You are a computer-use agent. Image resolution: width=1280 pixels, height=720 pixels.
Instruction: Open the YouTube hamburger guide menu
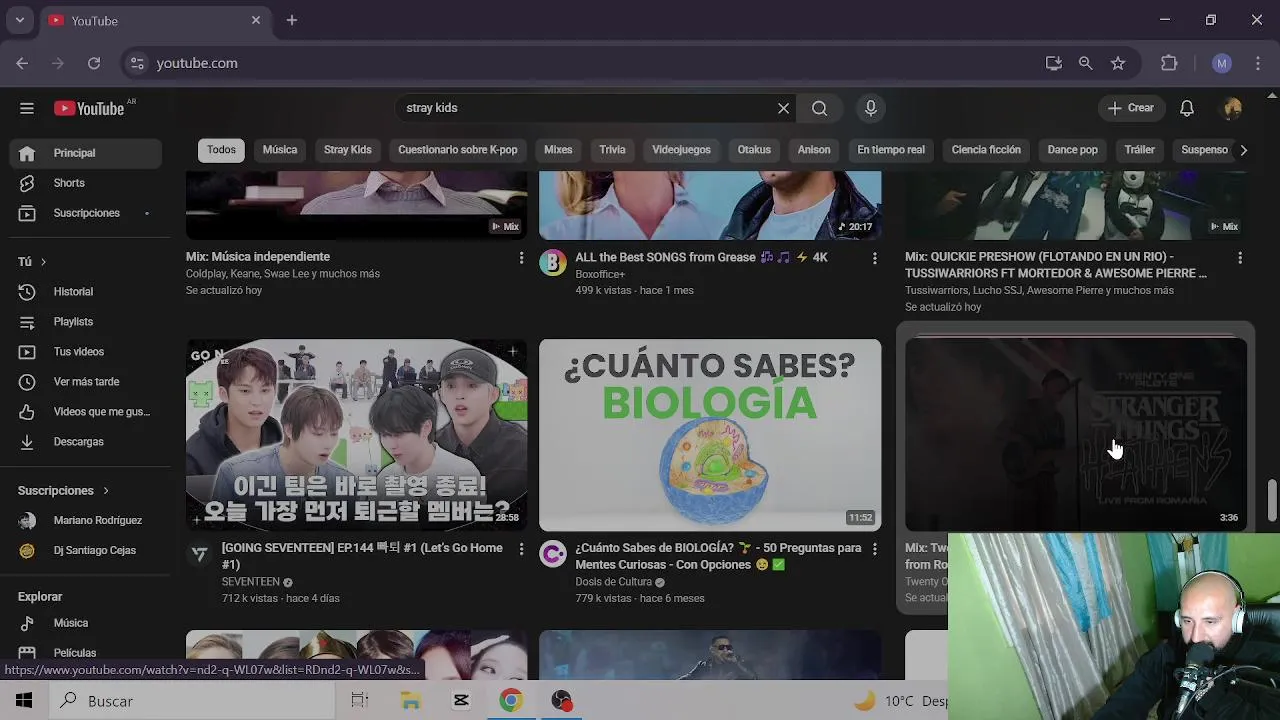coord(27,108)
